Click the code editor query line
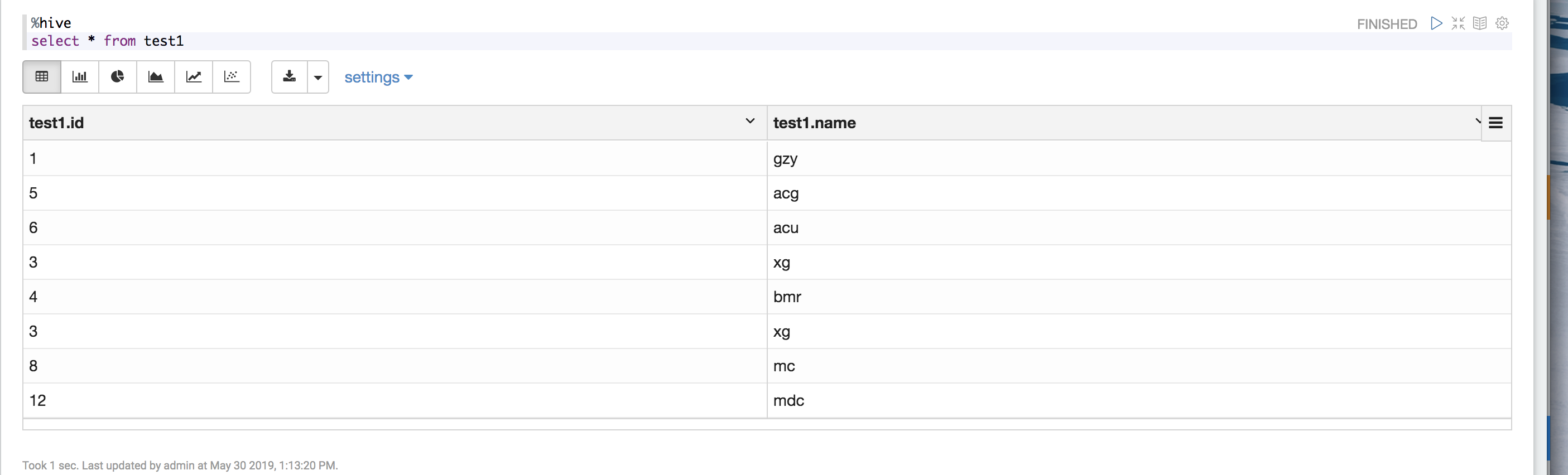This screenshot has width=1568, height=475. (770, 41)
